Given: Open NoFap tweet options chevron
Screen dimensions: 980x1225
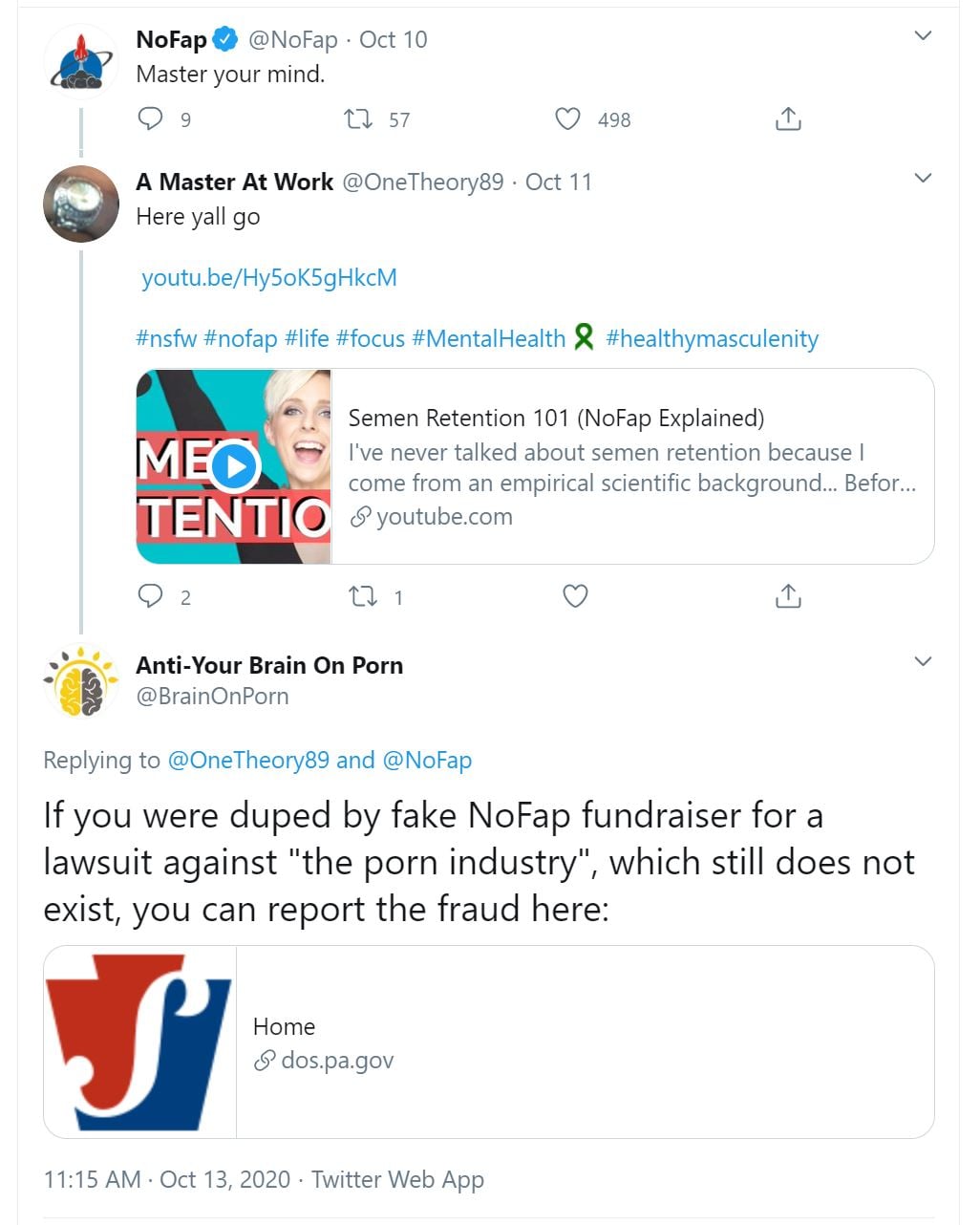Looking at the screenshot, I should click(923, 36).
